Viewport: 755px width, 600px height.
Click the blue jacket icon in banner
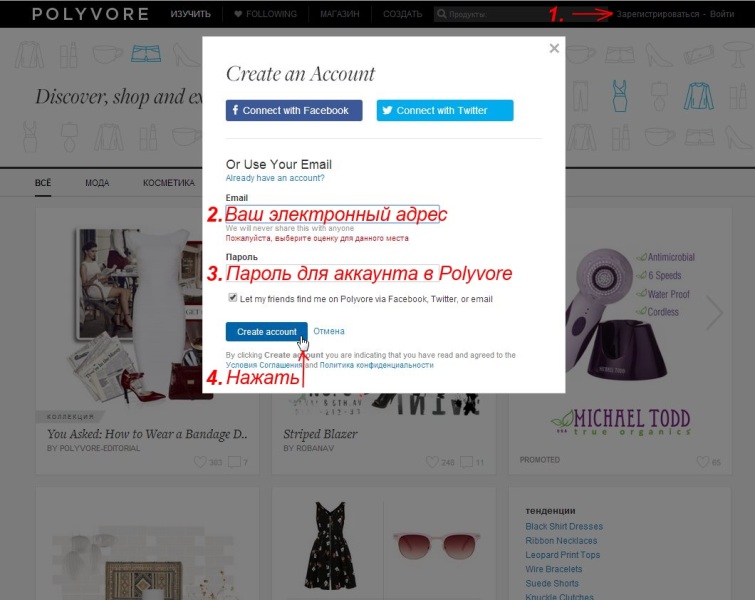point(699,96)
